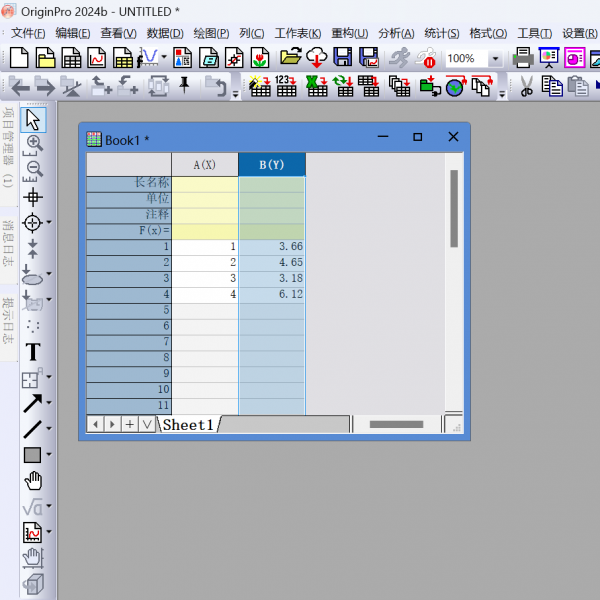The width and height of the screenshot is (600, 600).
Task: Click the next sheet arrow button
Action: pos(112,424)
